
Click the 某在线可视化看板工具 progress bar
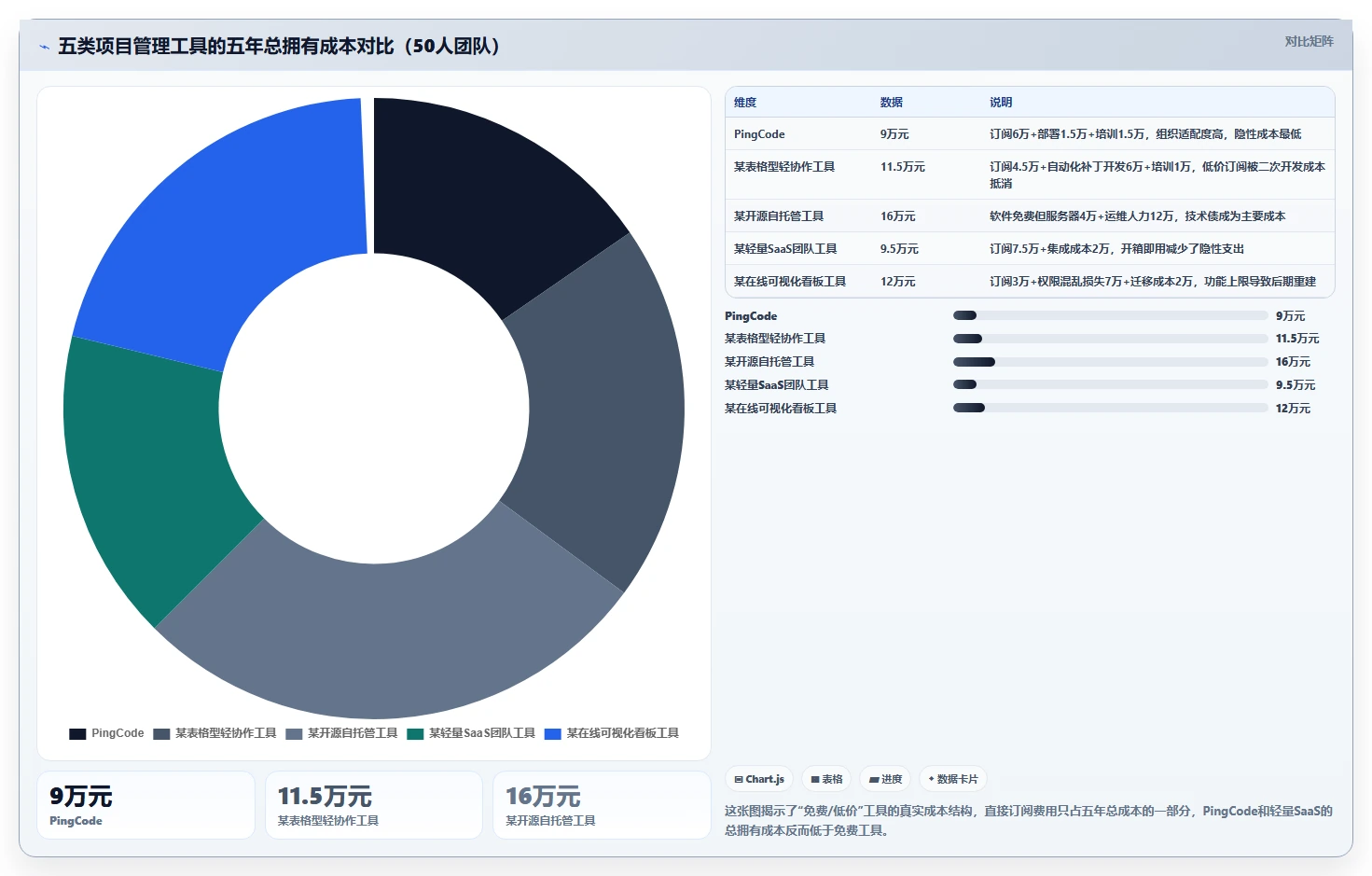click(1110, 408)
